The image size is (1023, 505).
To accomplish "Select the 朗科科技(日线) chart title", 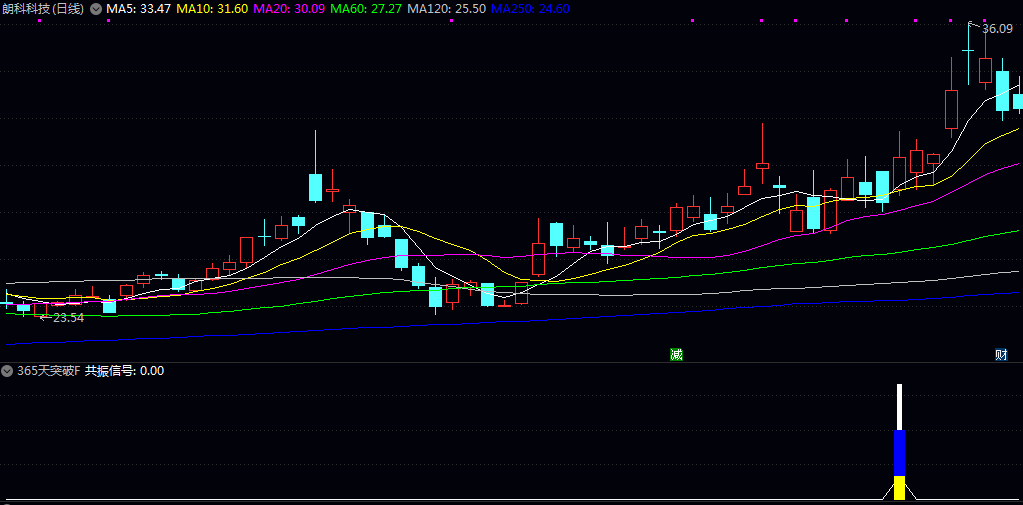I will click(43, 9).
